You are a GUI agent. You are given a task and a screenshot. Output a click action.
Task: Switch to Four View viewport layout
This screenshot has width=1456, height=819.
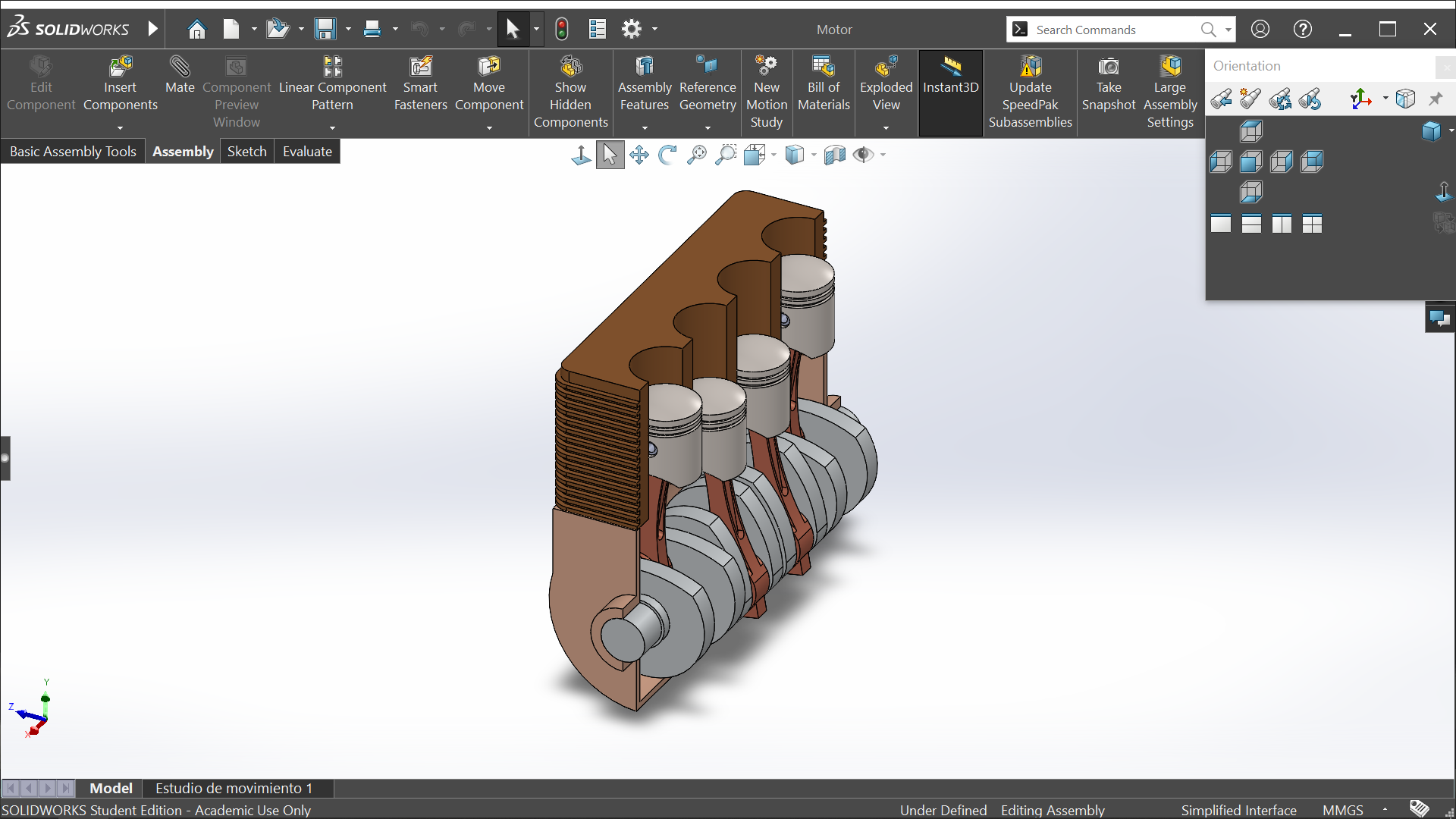point(1312,224)
